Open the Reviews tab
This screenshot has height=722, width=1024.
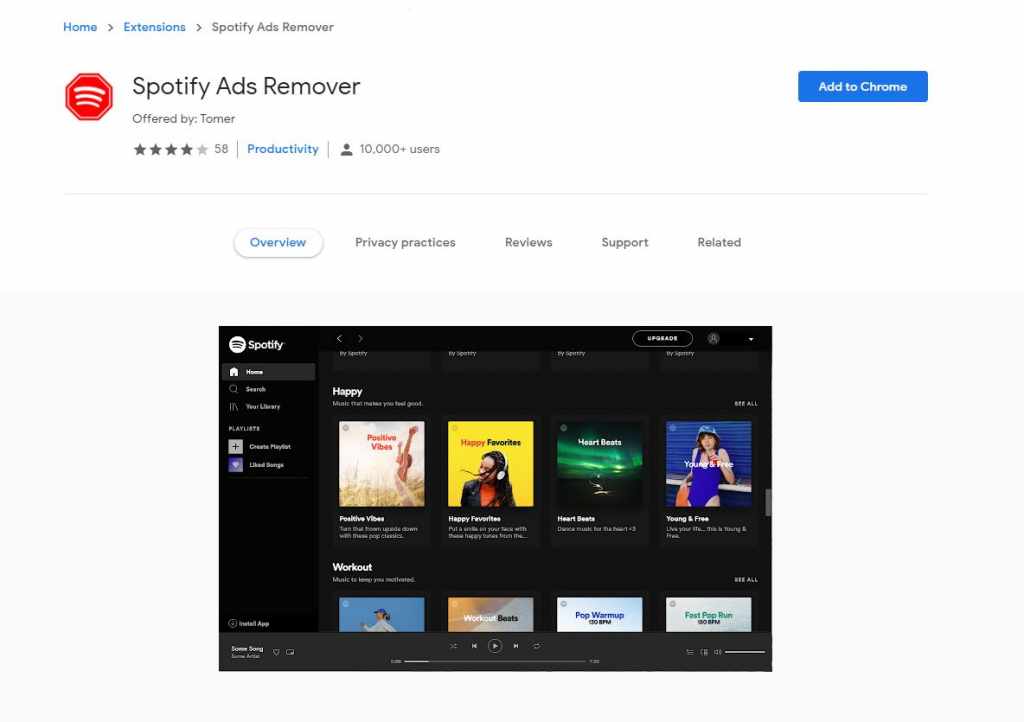coord(528,242)
